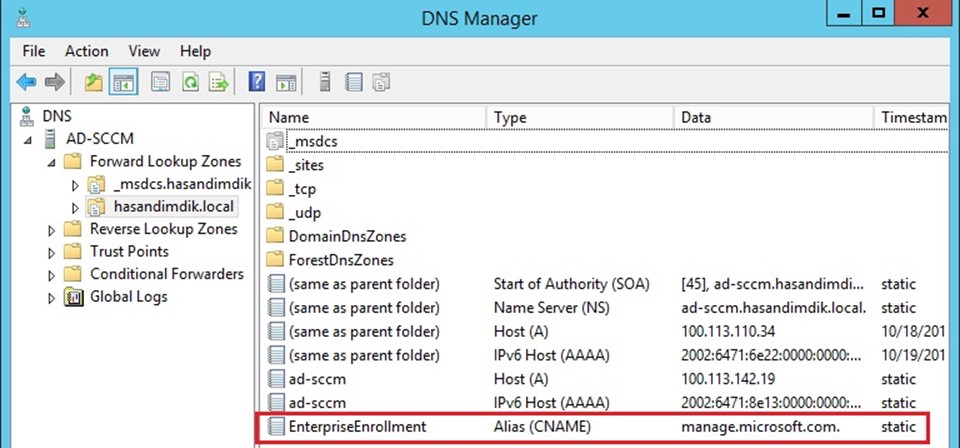The width and height of the screenshot is (960, 448).
Task: Select Global Logs in the tree
Action: [x=129, y=297]
